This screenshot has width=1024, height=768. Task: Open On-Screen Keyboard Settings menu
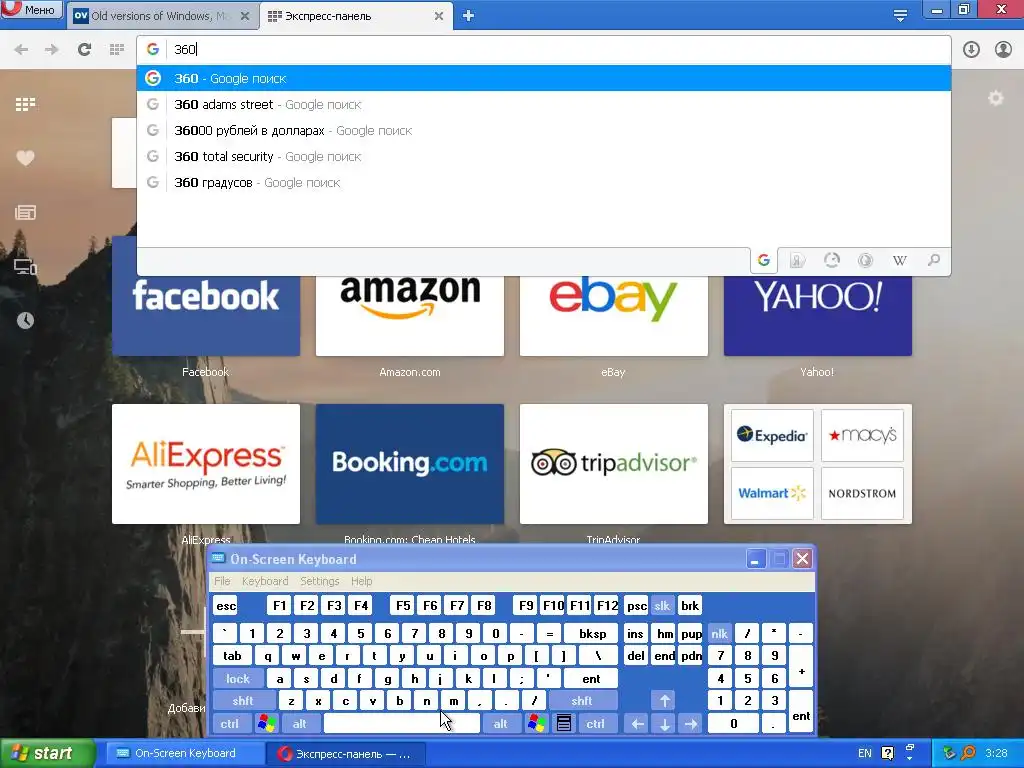point(319,581)
